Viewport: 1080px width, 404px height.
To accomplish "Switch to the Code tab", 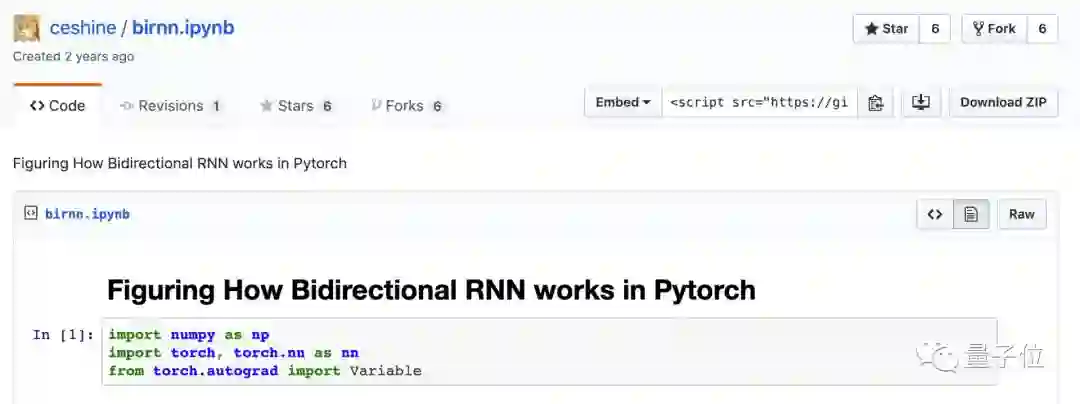I will click(x=58, y=106).
